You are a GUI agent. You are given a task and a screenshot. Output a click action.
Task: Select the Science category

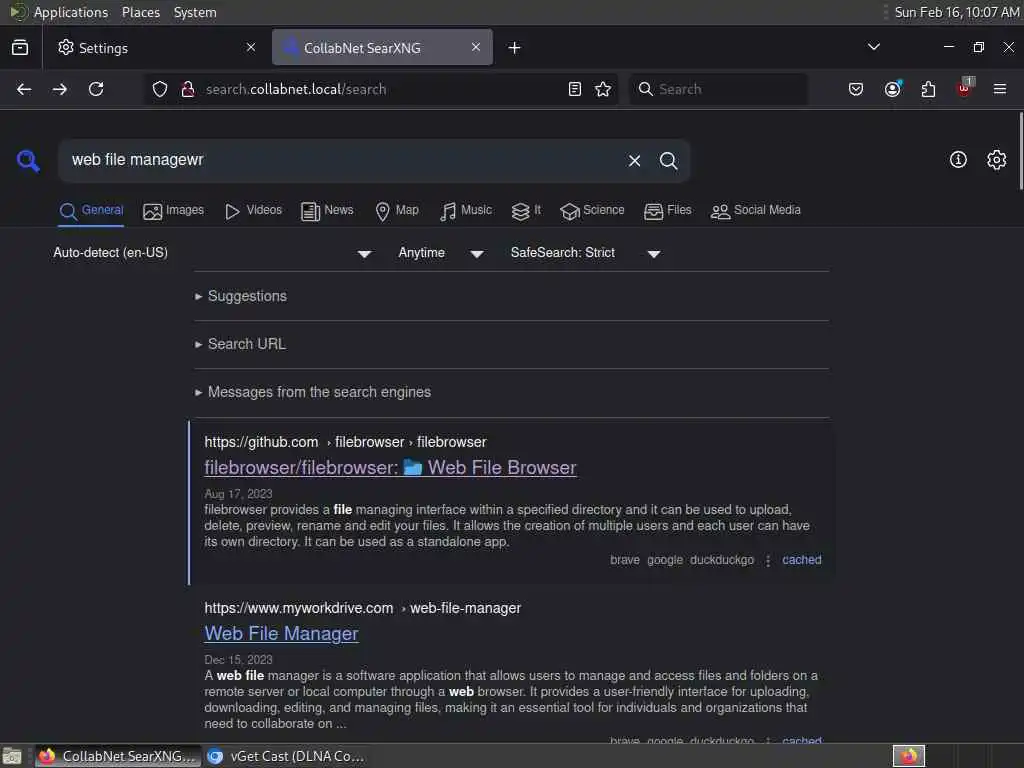pyautogui.click(x=592, y=210)
